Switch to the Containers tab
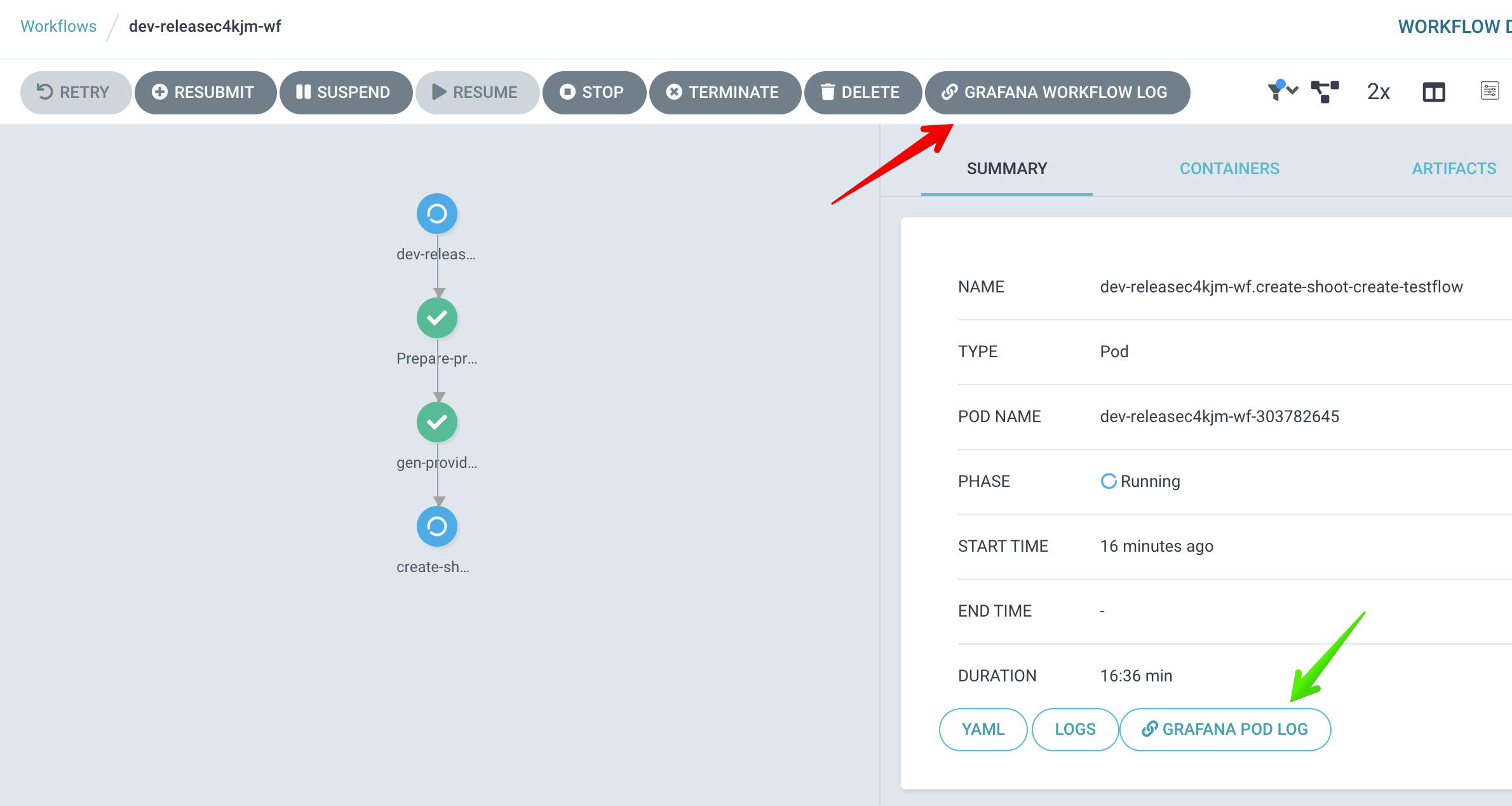Viewport: 1512px width, 806px height. [1229, 168]
